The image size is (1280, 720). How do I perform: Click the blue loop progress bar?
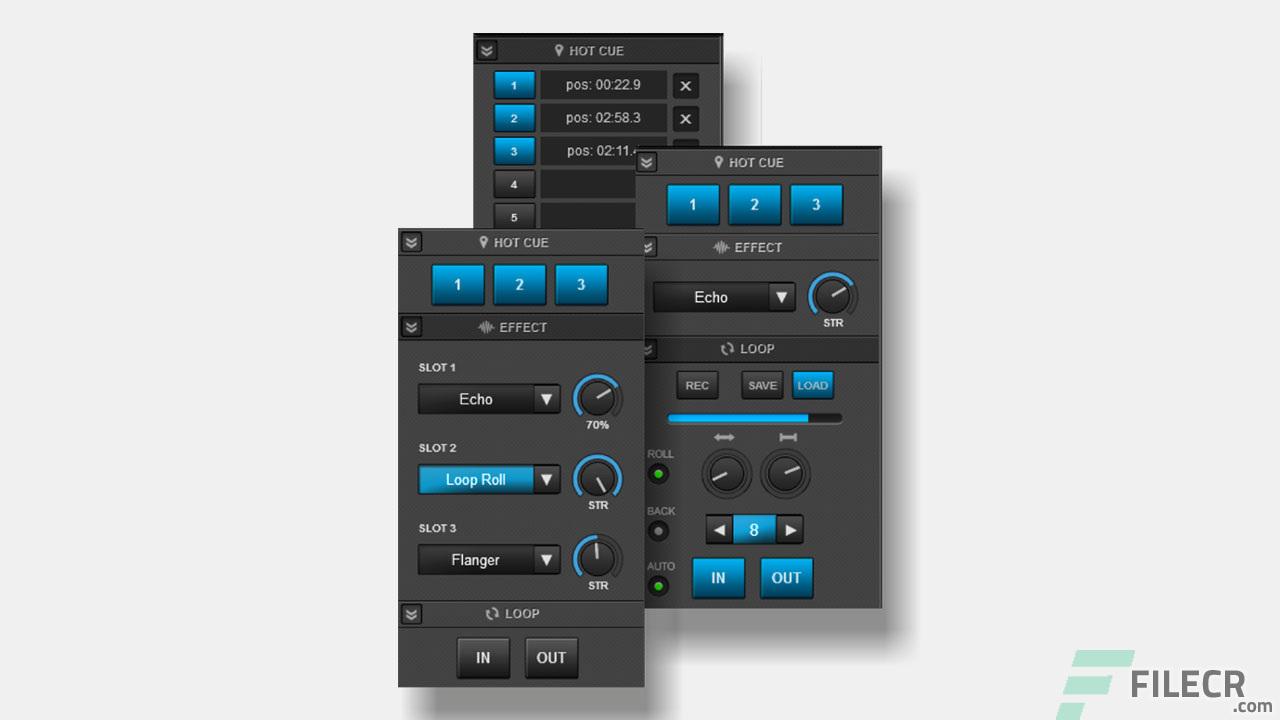[755, 418]
